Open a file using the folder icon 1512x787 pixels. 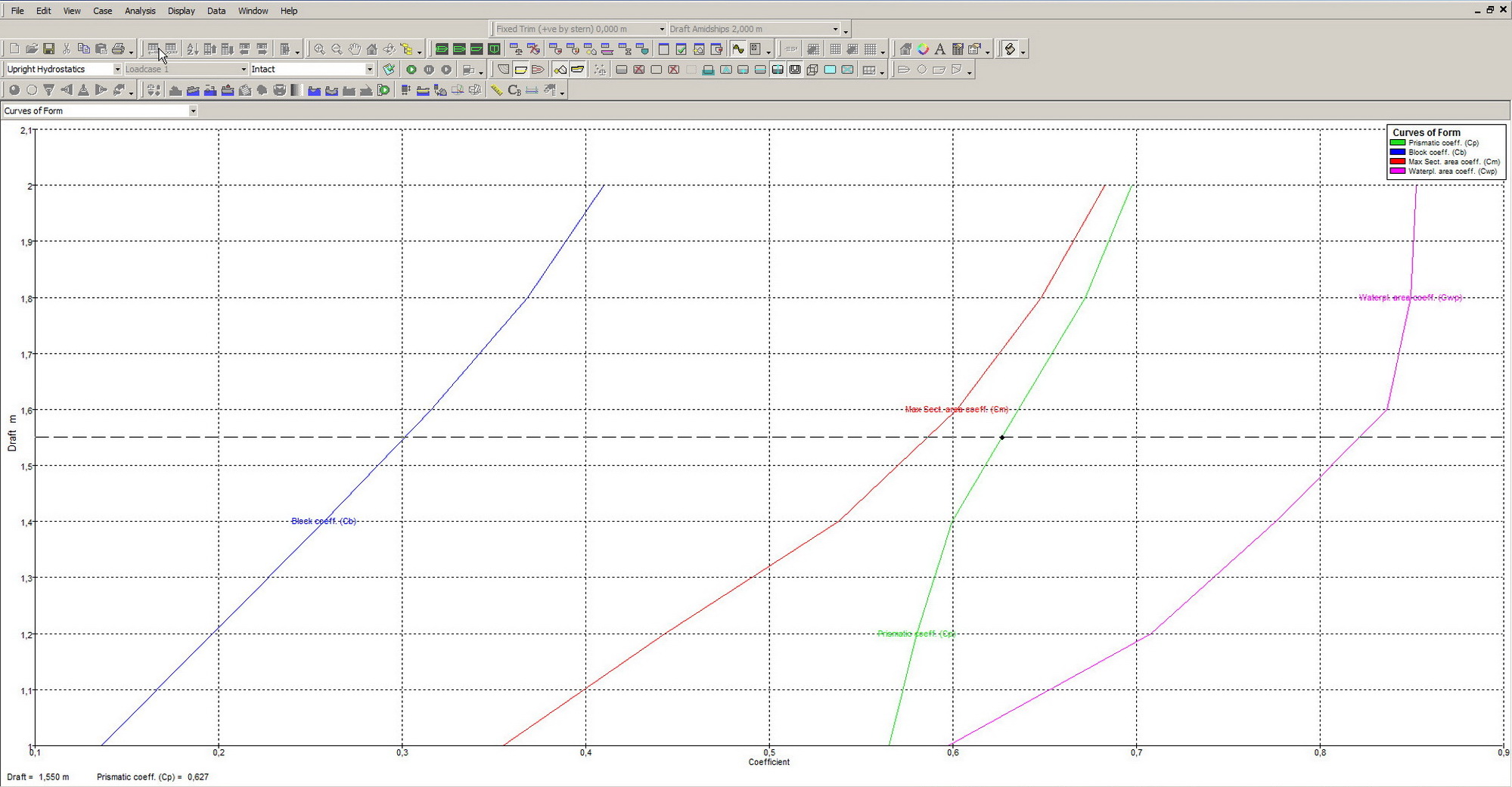coord(32,49)
